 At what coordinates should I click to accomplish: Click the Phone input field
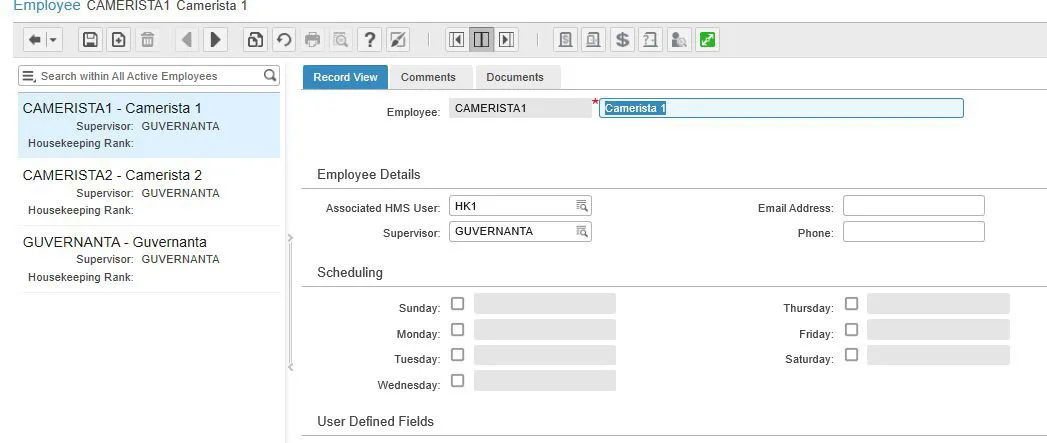point(913,231)
